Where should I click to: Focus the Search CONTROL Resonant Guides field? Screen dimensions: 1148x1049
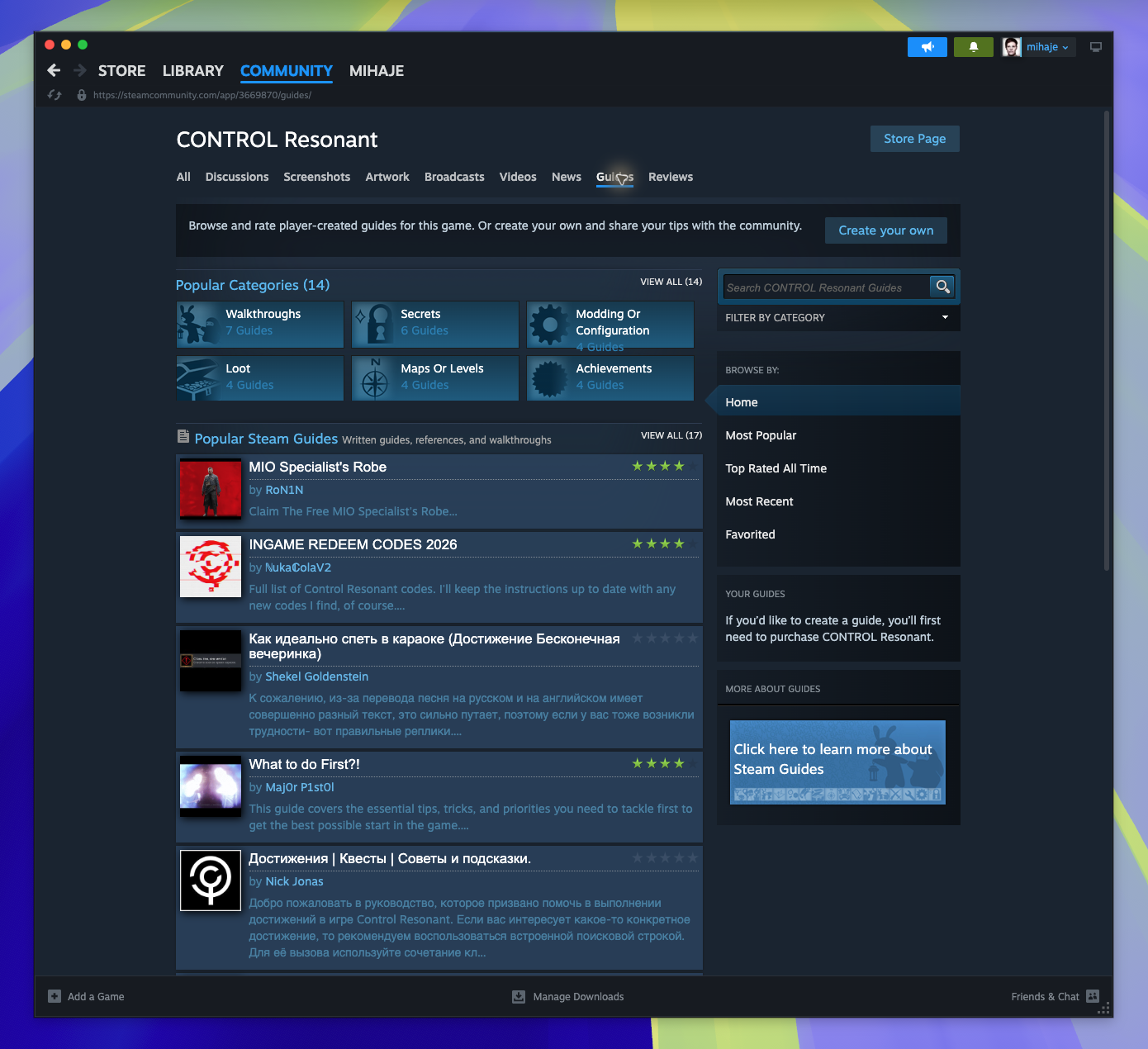826,287
